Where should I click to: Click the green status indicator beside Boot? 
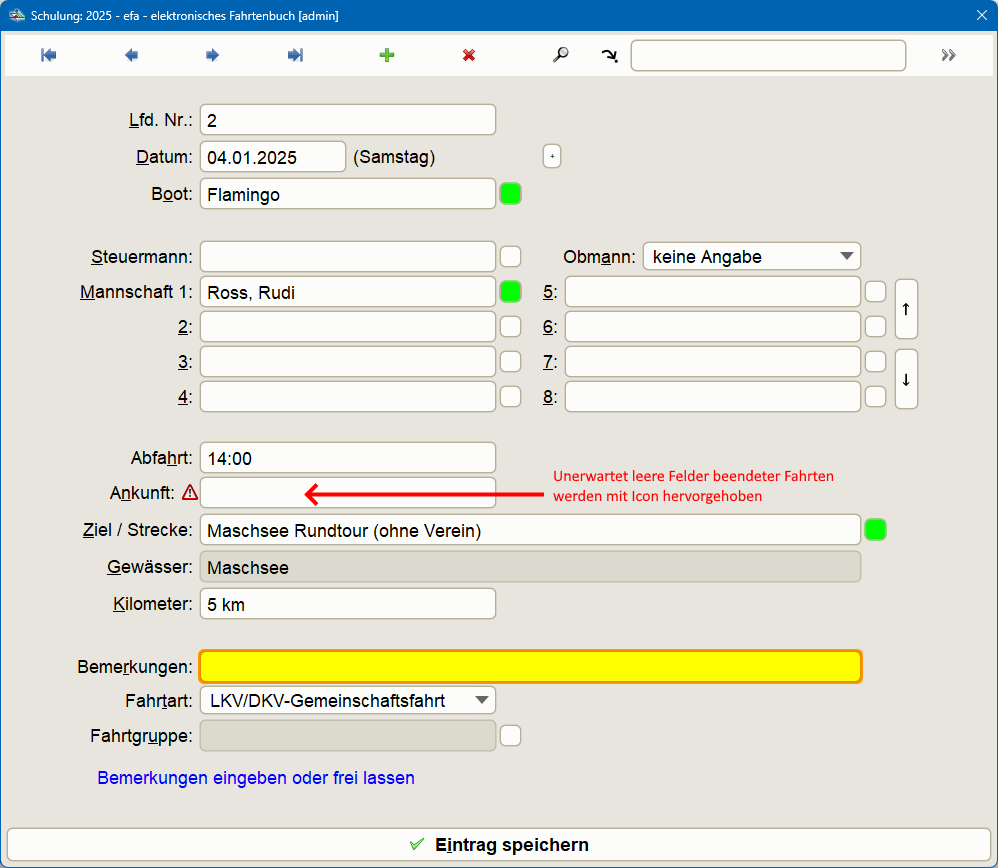pos(510,193)
